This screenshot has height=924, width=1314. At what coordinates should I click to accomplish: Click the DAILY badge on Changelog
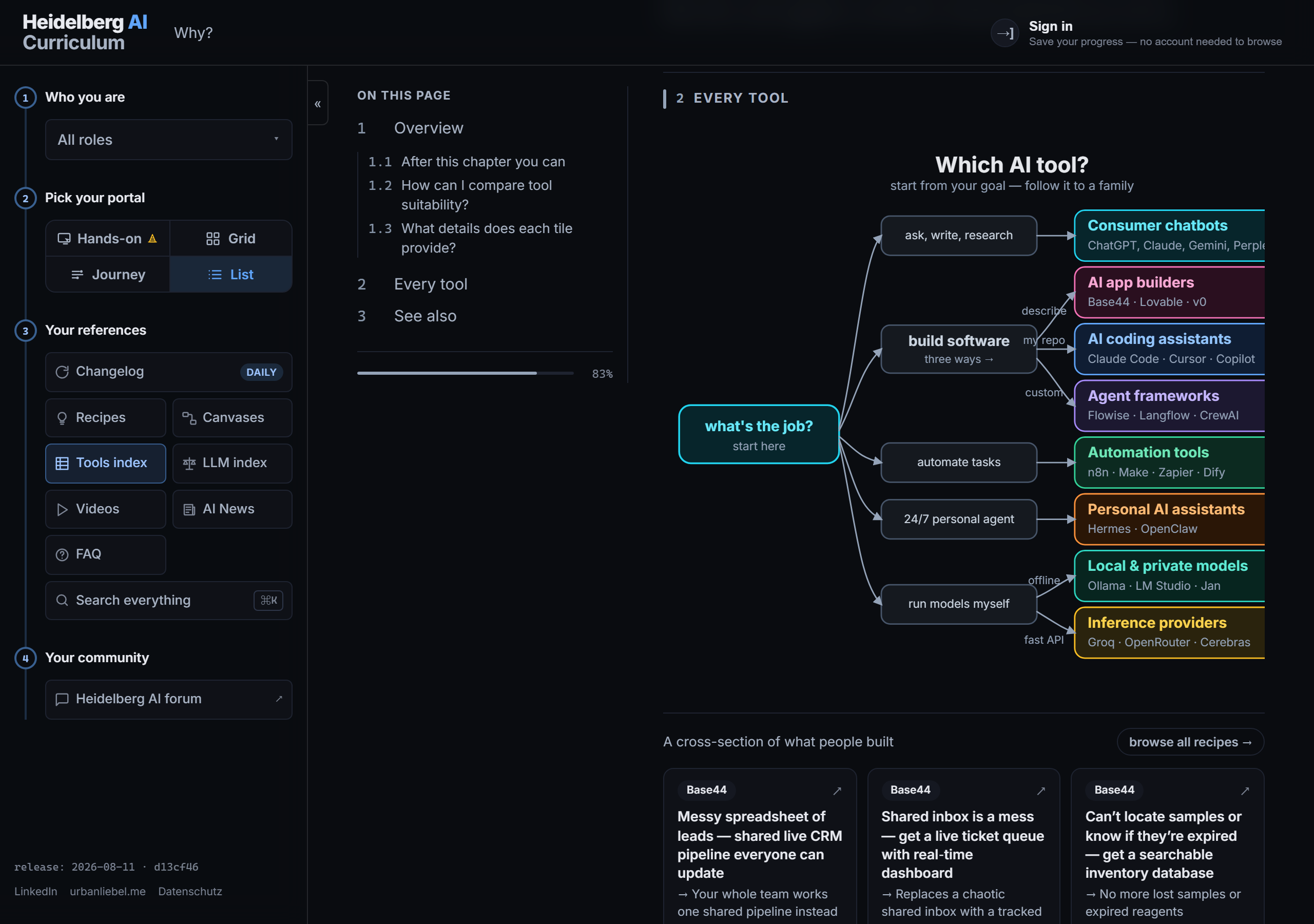click(x=261, y=372)
